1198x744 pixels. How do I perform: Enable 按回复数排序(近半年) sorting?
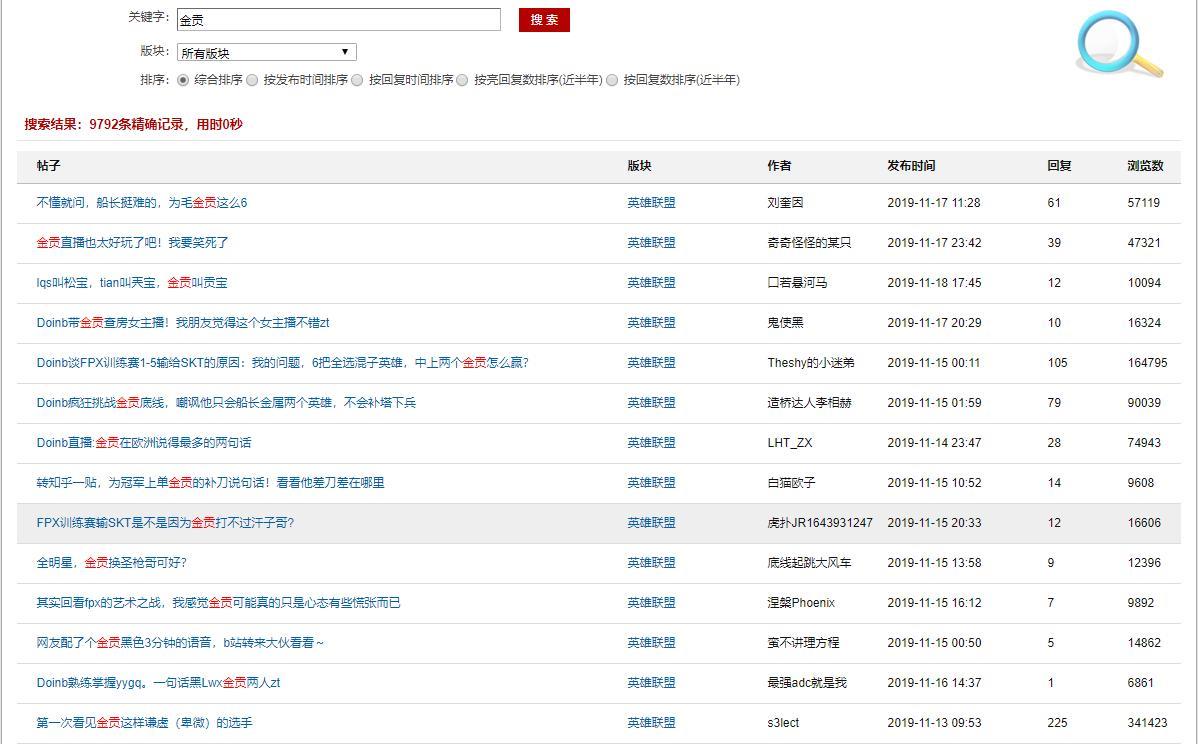pos(612,80)
